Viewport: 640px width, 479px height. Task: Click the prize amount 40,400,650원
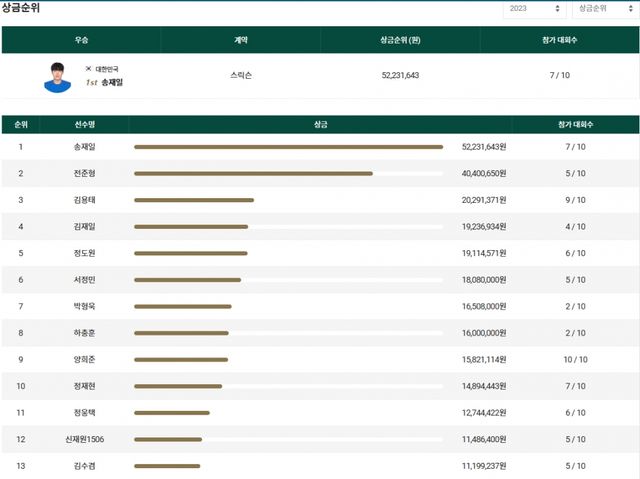(484, 173)
